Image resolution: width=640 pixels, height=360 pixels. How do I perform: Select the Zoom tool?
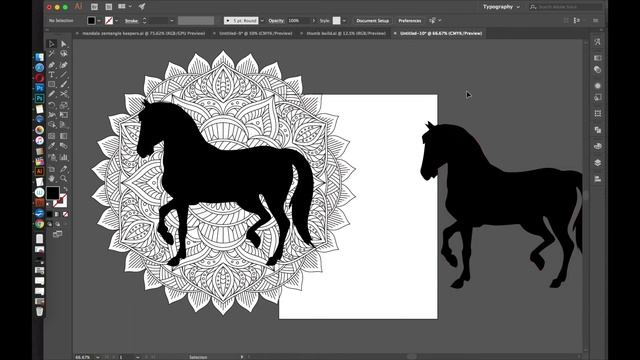[x=64, y=179]
